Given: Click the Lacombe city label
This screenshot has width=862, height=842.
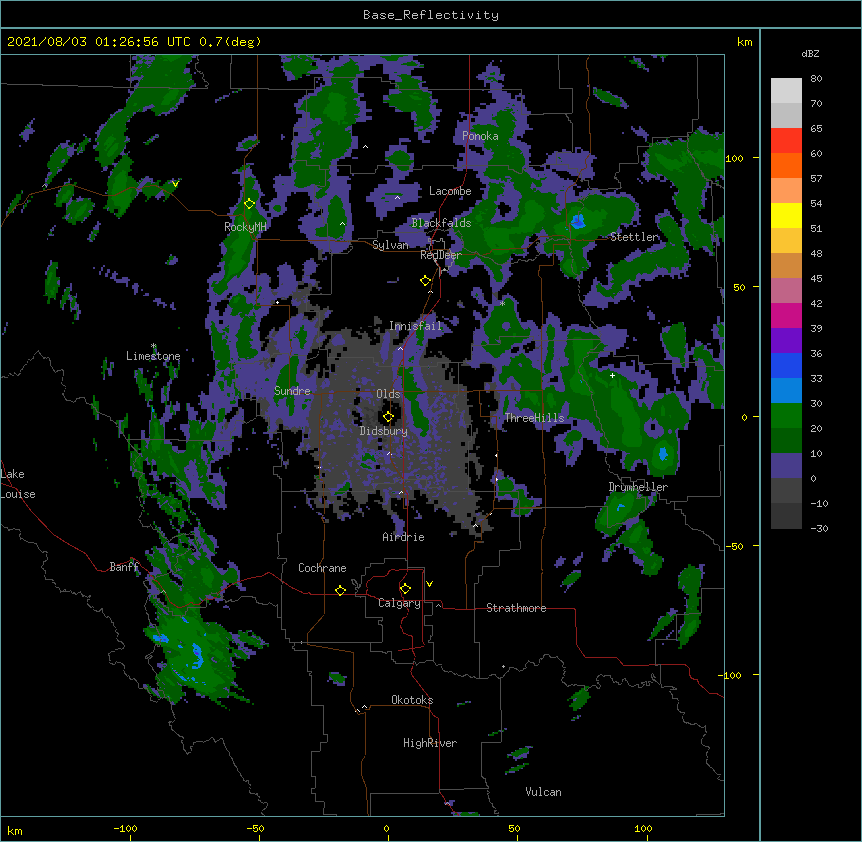Looking at the screenshot, I should pyautogui.click(x=450, y=191).
